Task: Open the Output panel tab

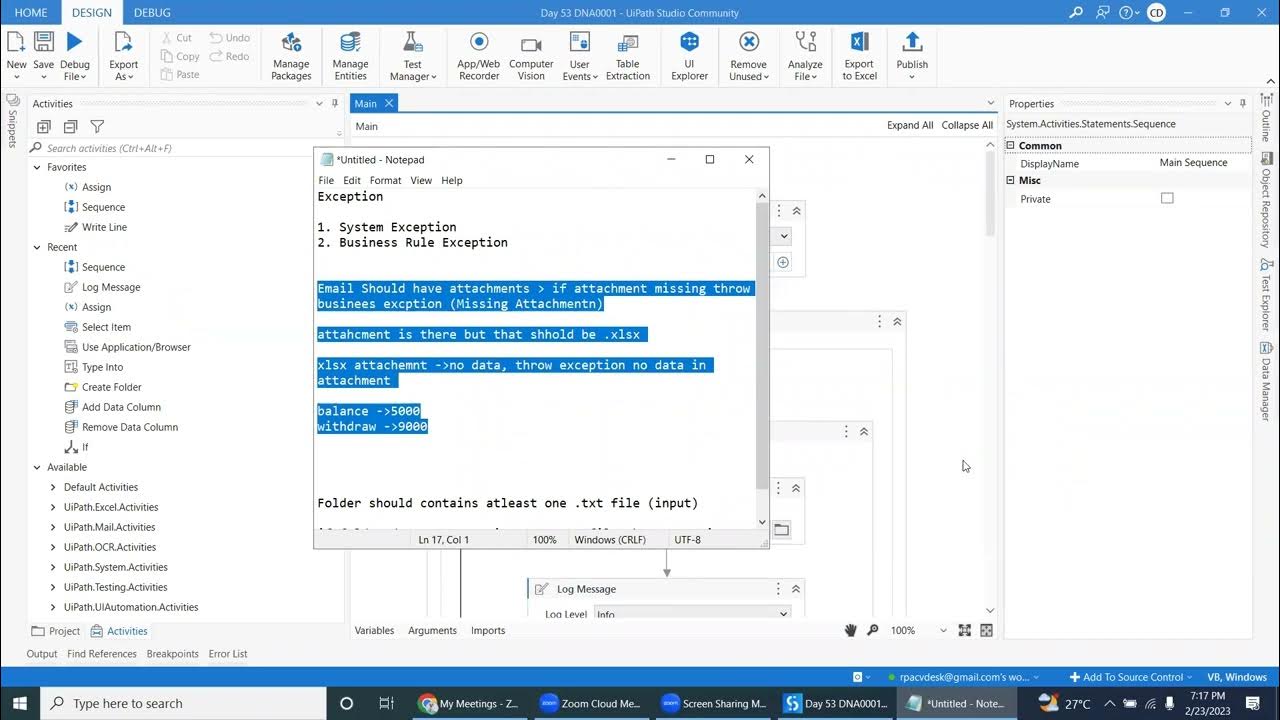Action: [x=42, y=654]
